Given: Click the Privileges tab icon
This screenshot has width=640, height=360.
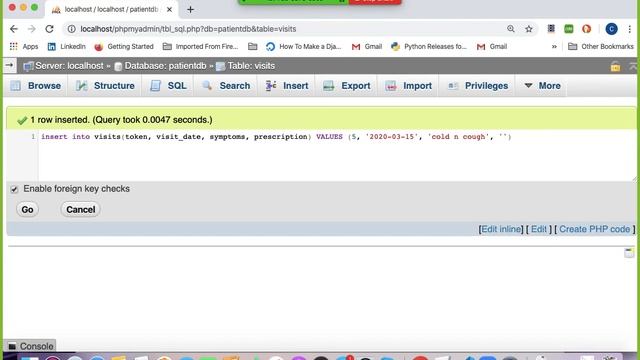Looking at the screenshot, I should point(453,86).
